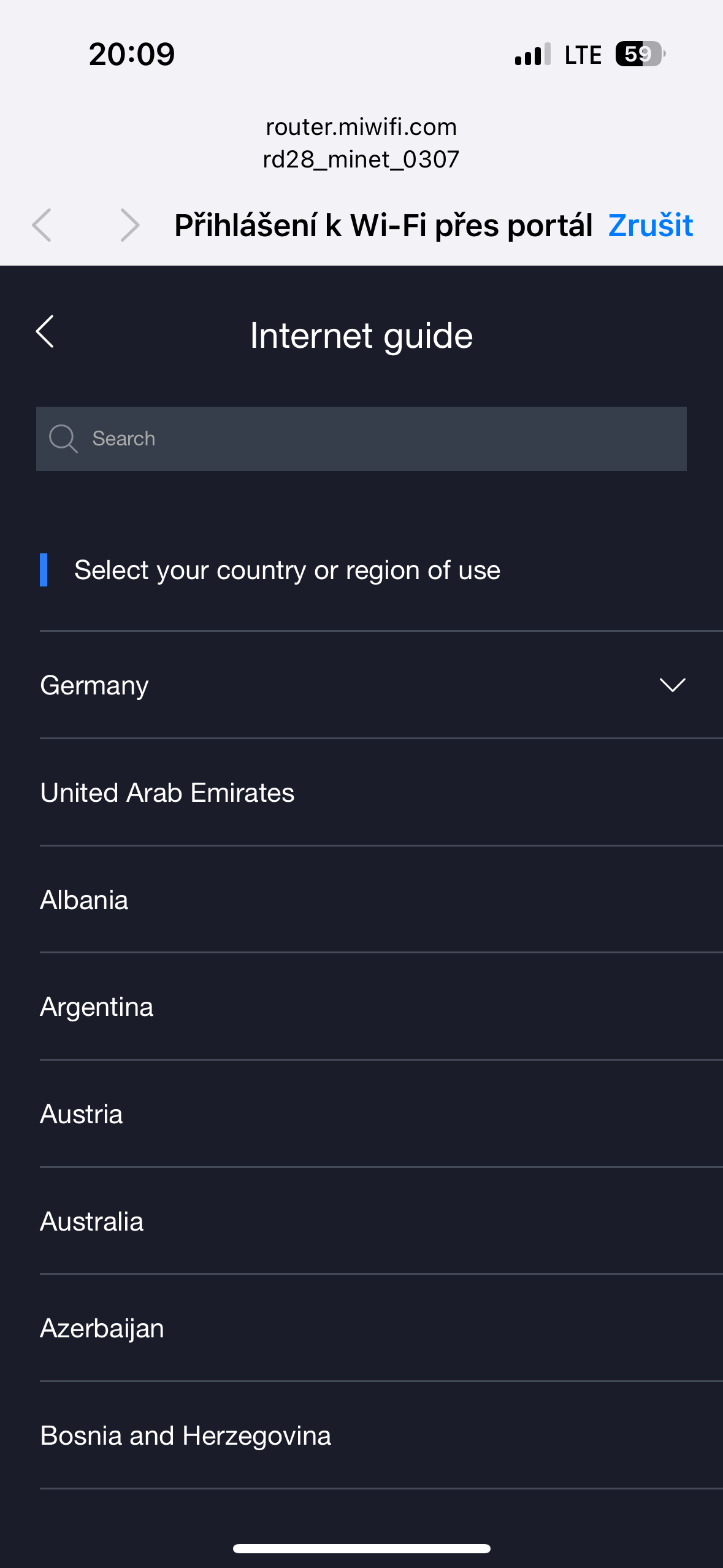Tap the 20:09 clock in status bar
This screenshot has width=723, height=1568.
tap(132, 54)
